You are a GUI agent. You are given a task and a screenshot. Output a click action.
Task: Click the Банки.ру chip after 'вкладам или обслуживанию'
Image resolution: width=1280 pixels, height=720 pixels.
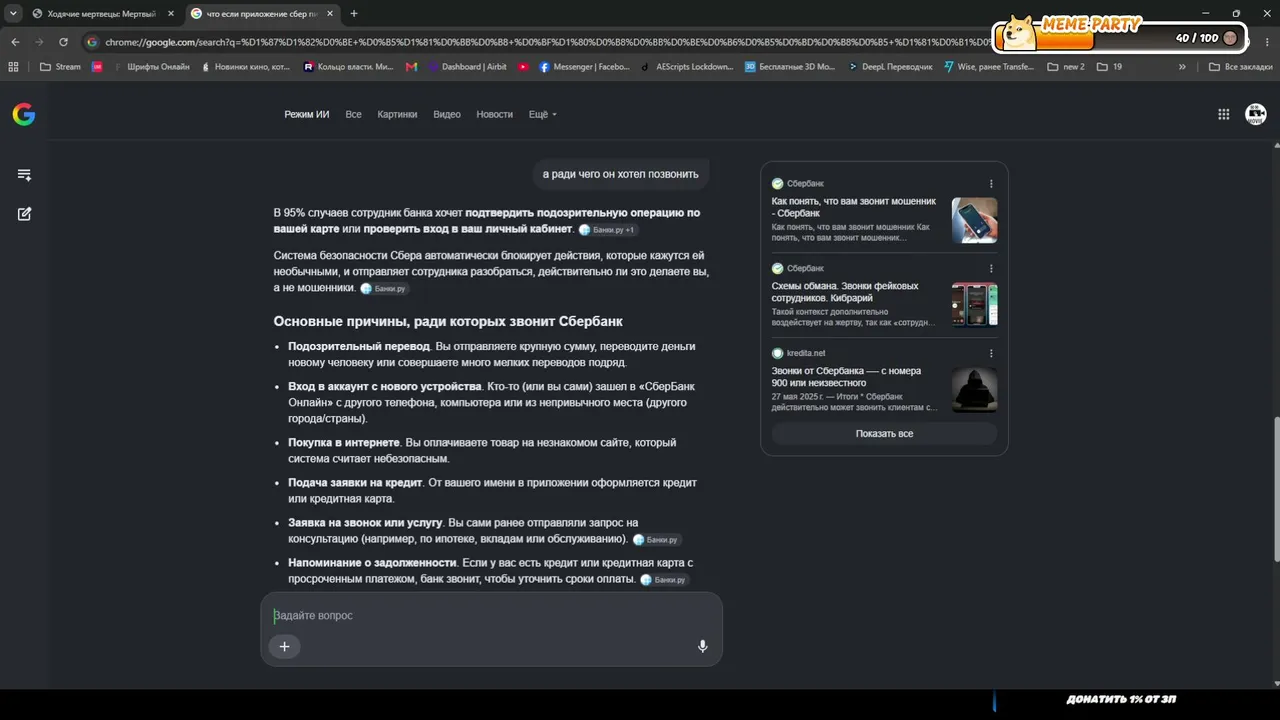point(656,540)
